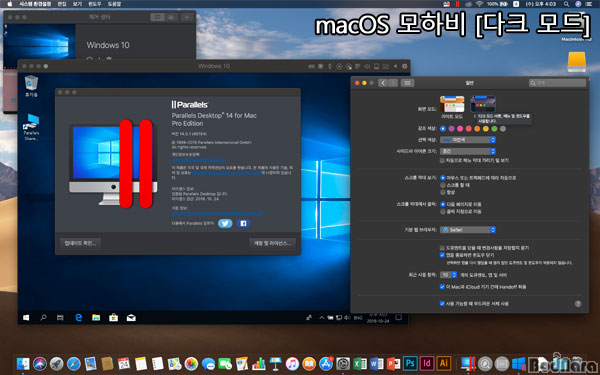
Task: Select 스크롤 할 때 radio button
Action: click(443, 185)
